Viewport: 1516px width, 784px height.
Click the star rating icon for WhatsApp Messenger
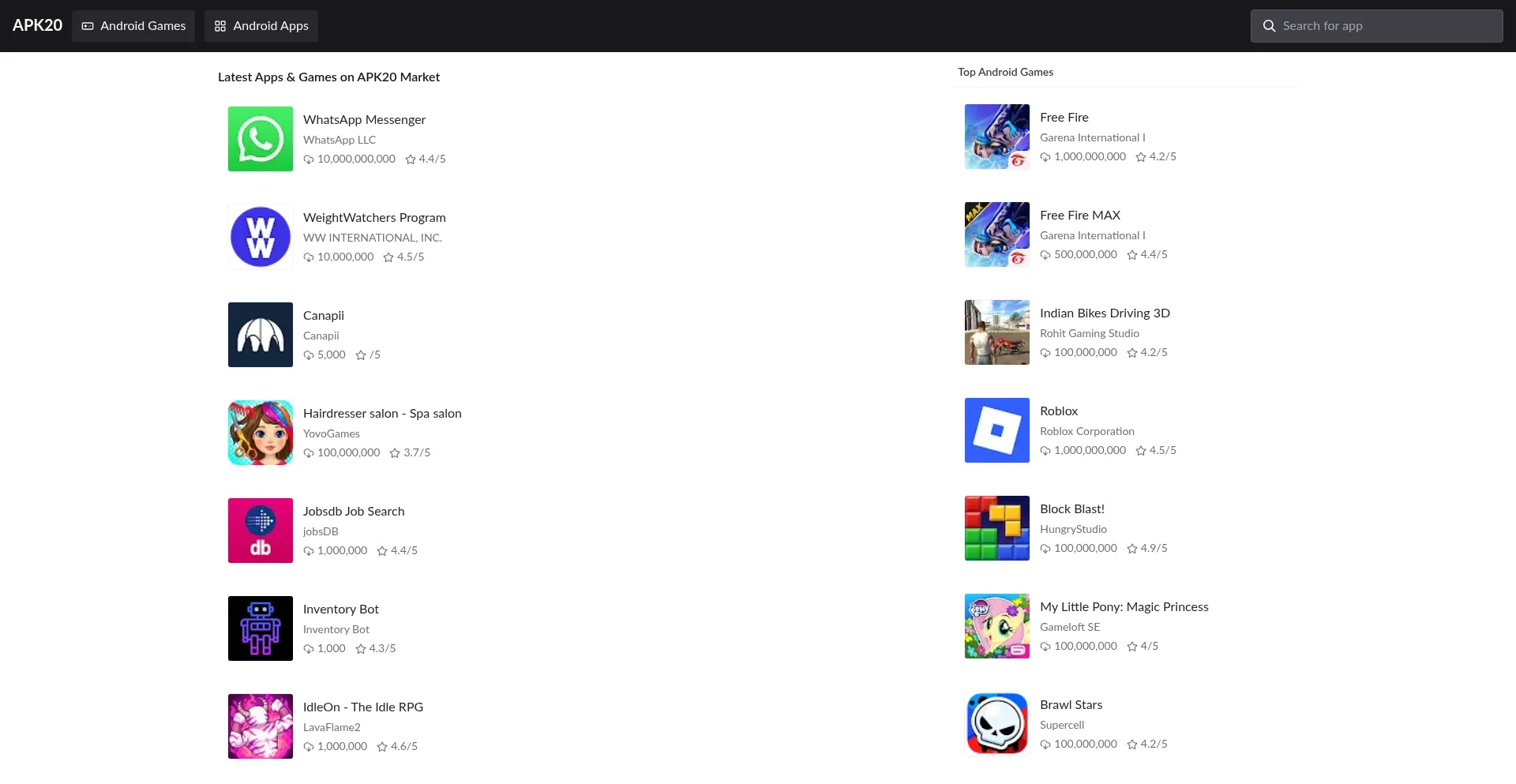411,159
